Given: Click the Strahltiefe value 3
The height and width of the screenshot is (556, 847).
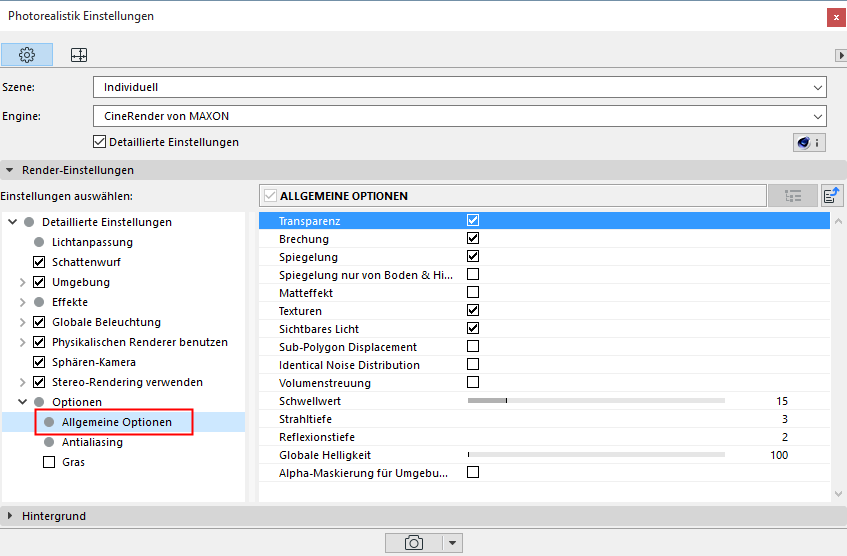Looking at the screenshot, I should point(784,419).
